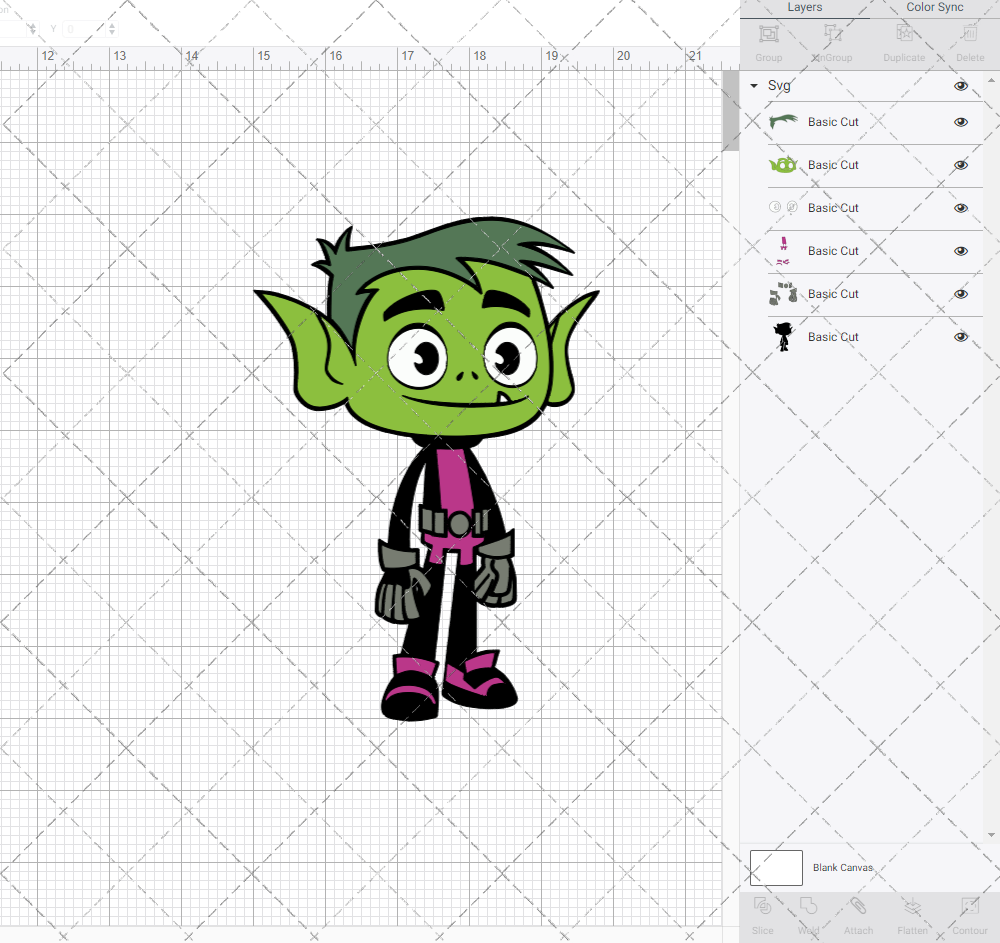
Task: Open the Layers tab
Action: click(x=805, y=8)
